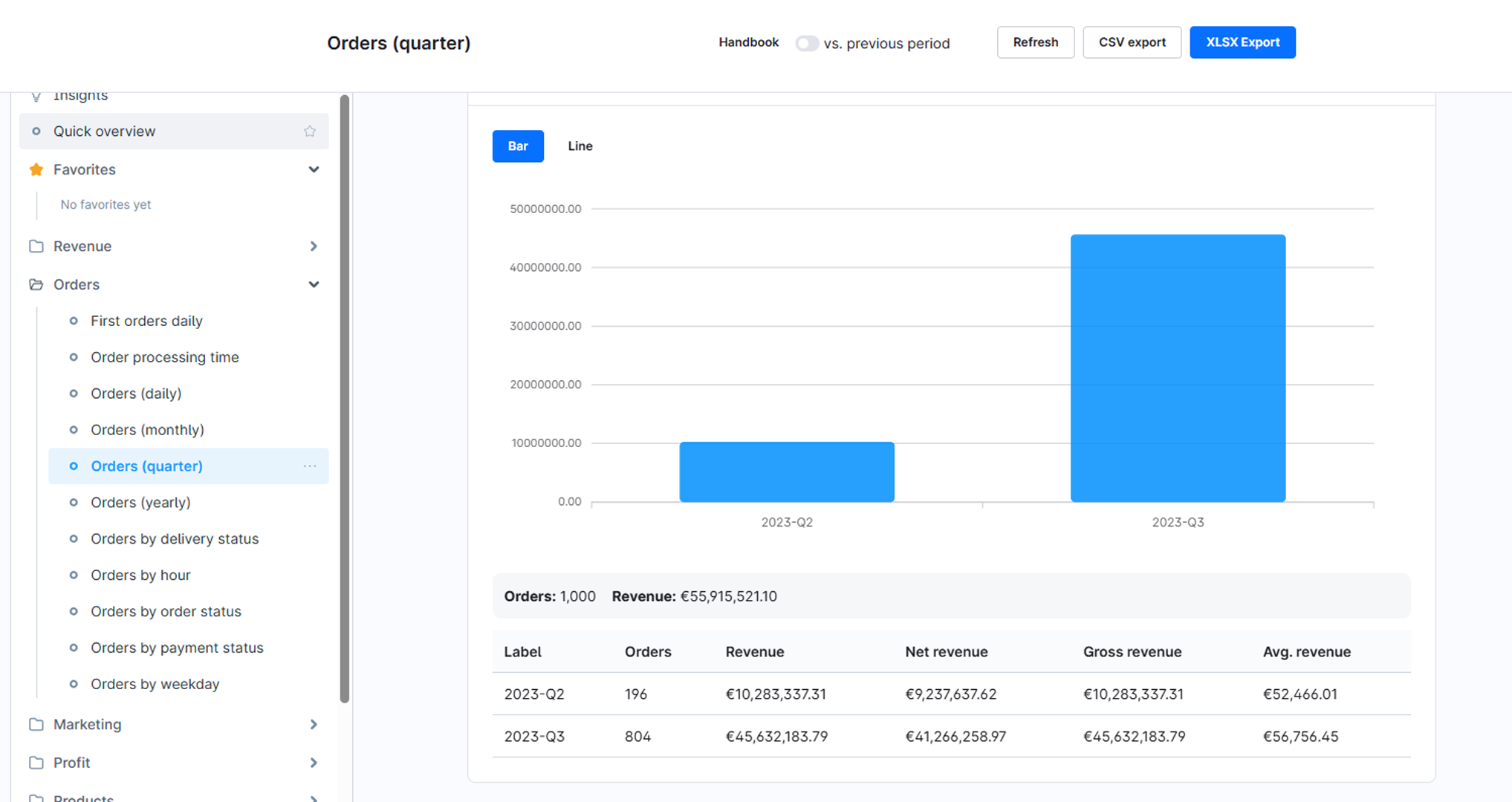Click the Net revenue column header
Viewport: 1512px width, 802px height.
(x=947, y=652)
